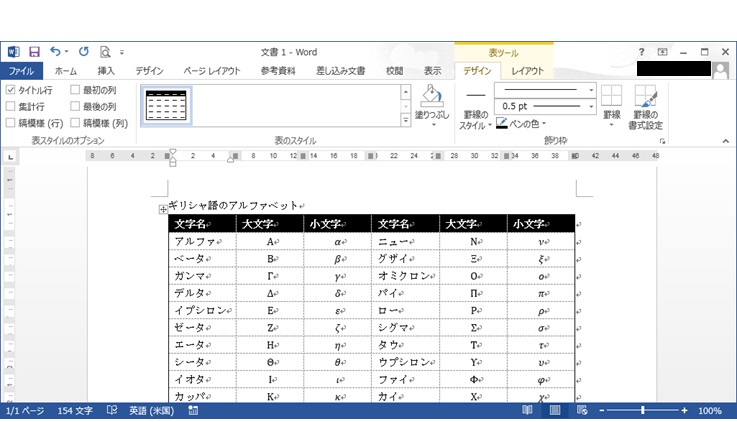Viewport: 737px width, 422px height.
Task: Click the Word application icon
Action: pyautogui.click(x=14, y=52)
